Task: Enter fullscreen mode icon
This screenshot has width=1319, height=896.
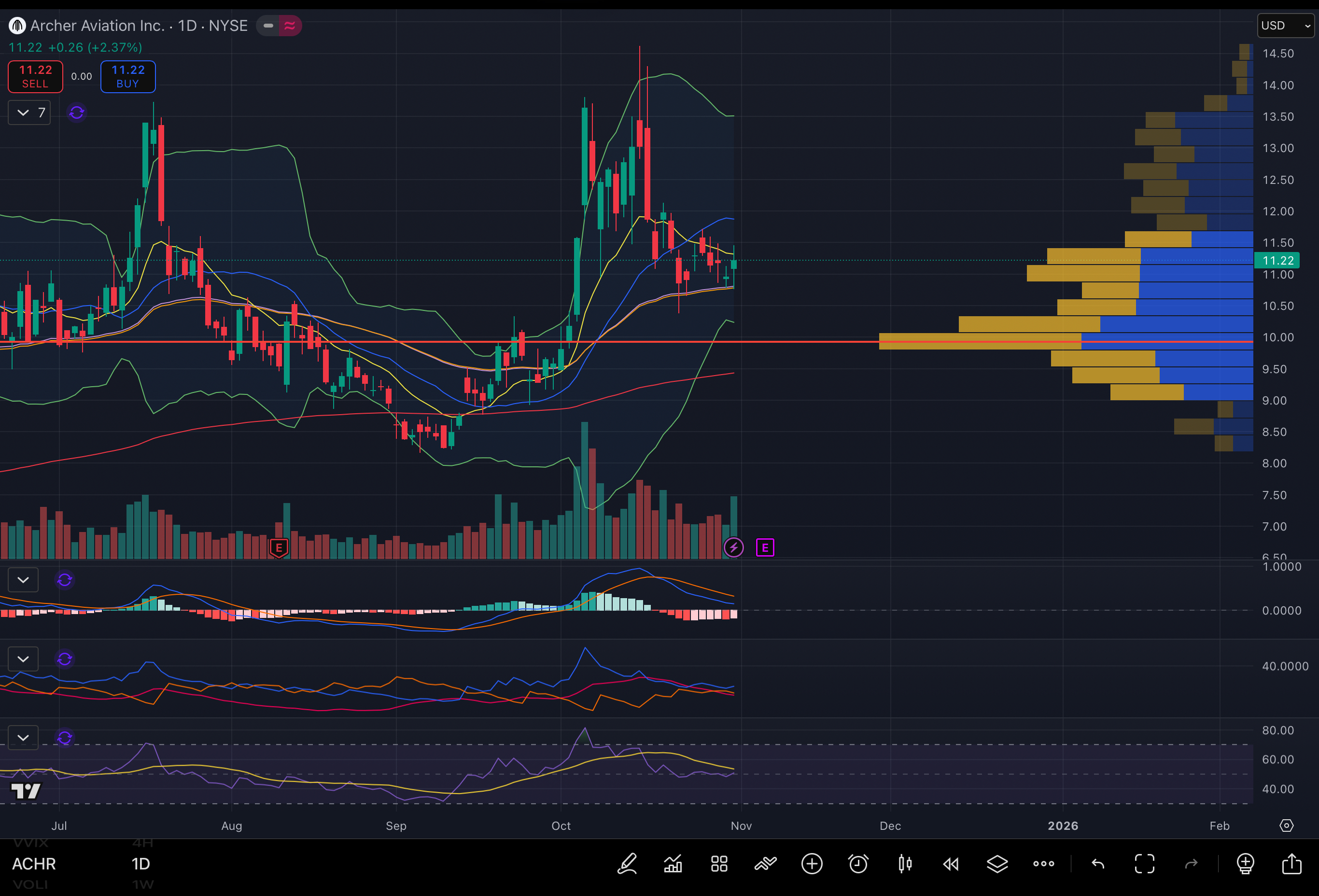Action: [1144, 864]
